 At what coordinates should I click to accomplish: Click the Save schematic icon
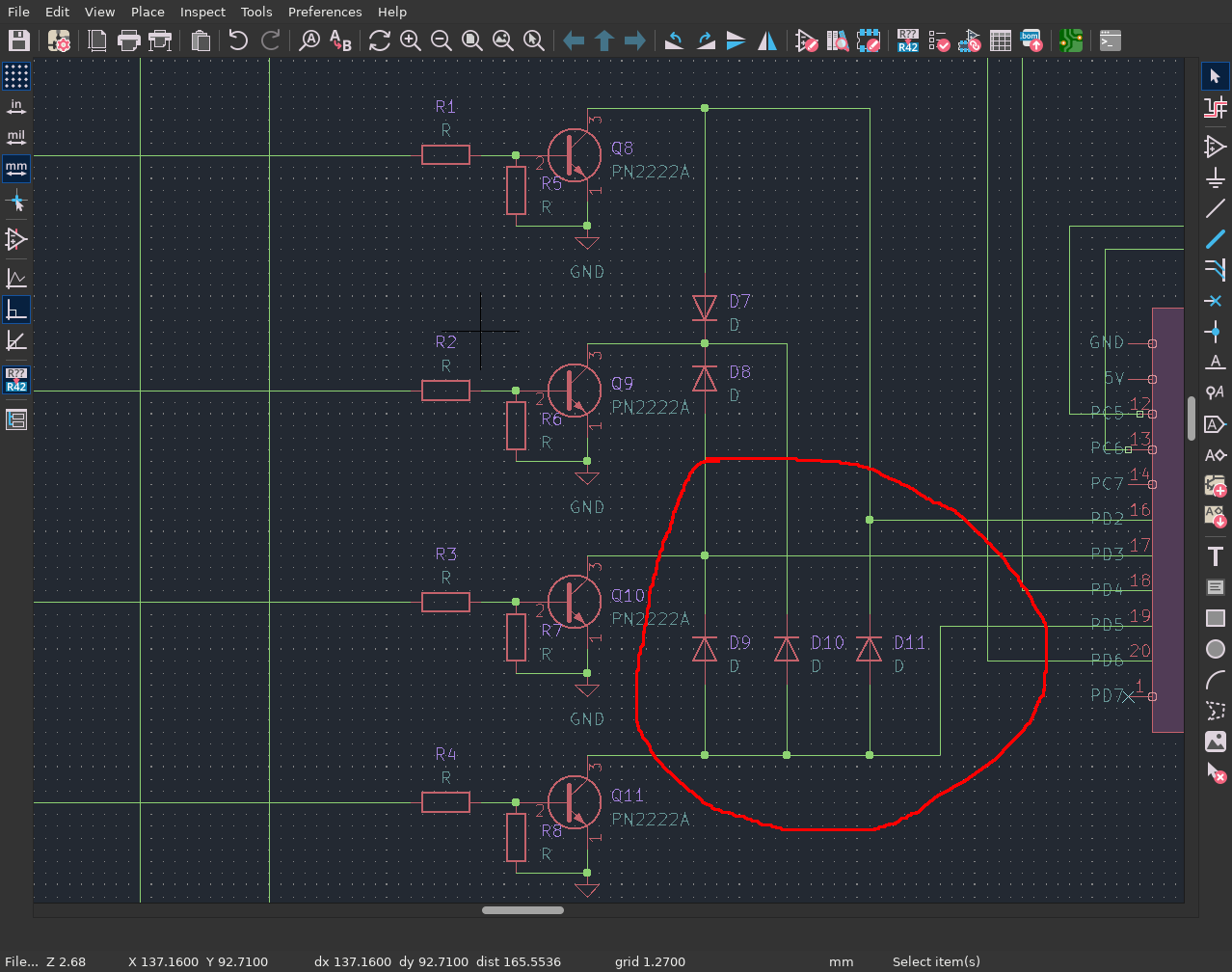[19, 40]
